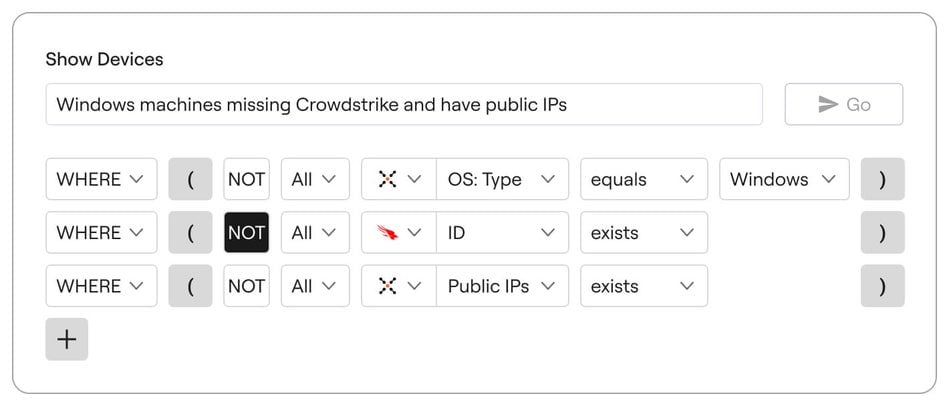Viewport: 949px width, 406px height.
Task: Open the Windows value dropdown
Action: click(783, 180)
